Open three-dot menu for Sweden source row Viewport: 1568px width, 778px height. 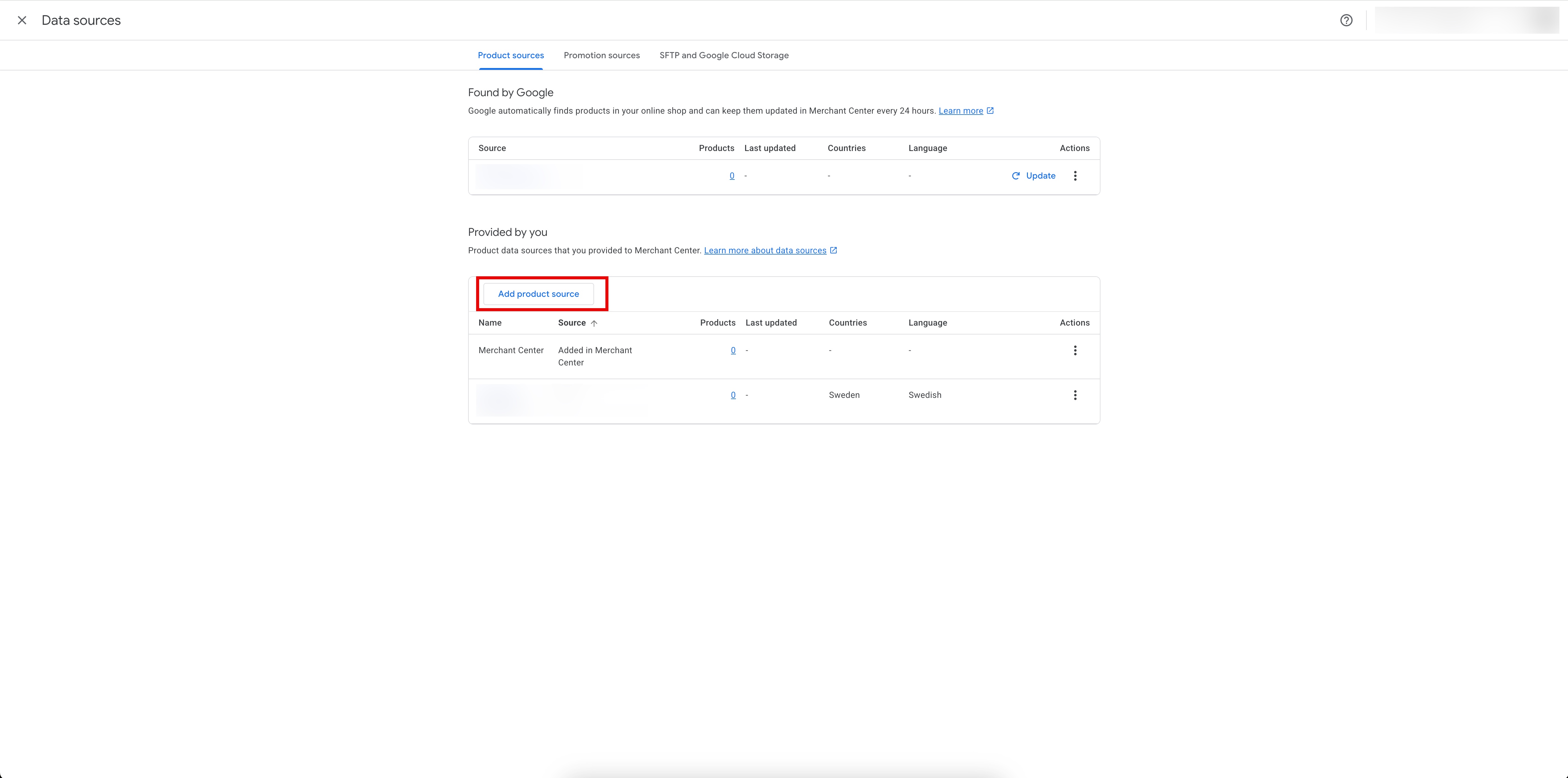[x=1075, y=395]
